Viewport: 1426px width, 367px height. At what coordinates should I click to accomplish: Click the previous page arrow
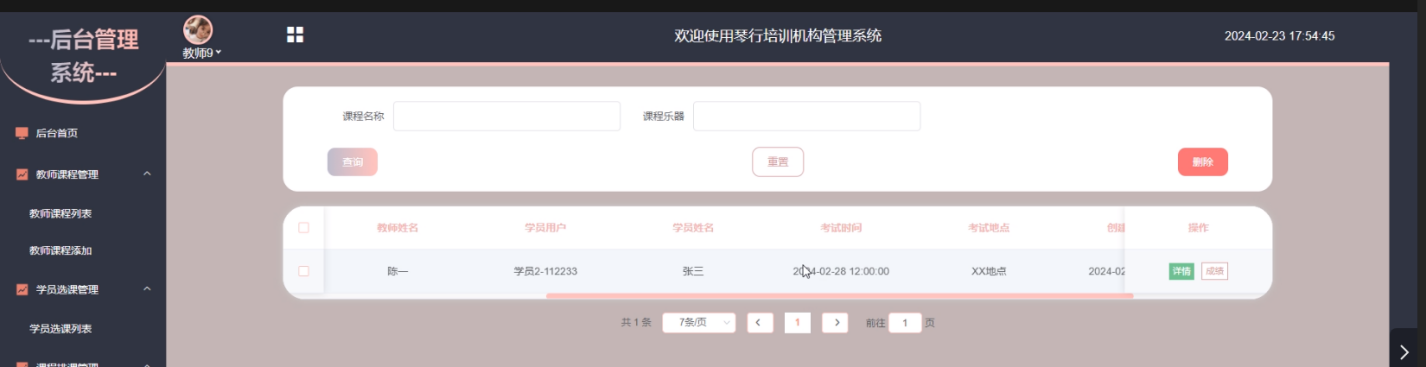click(x=760, y=323)
